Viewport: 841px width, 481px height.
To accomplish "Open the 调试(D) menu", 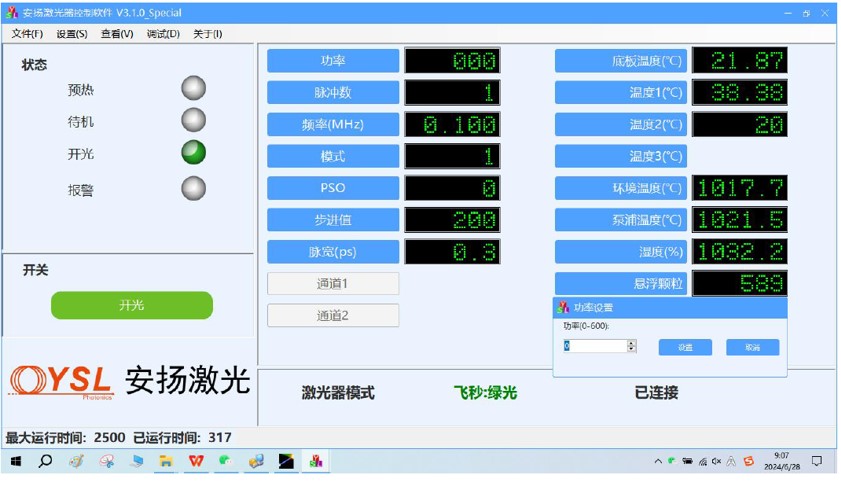I will tap(163, 34).
